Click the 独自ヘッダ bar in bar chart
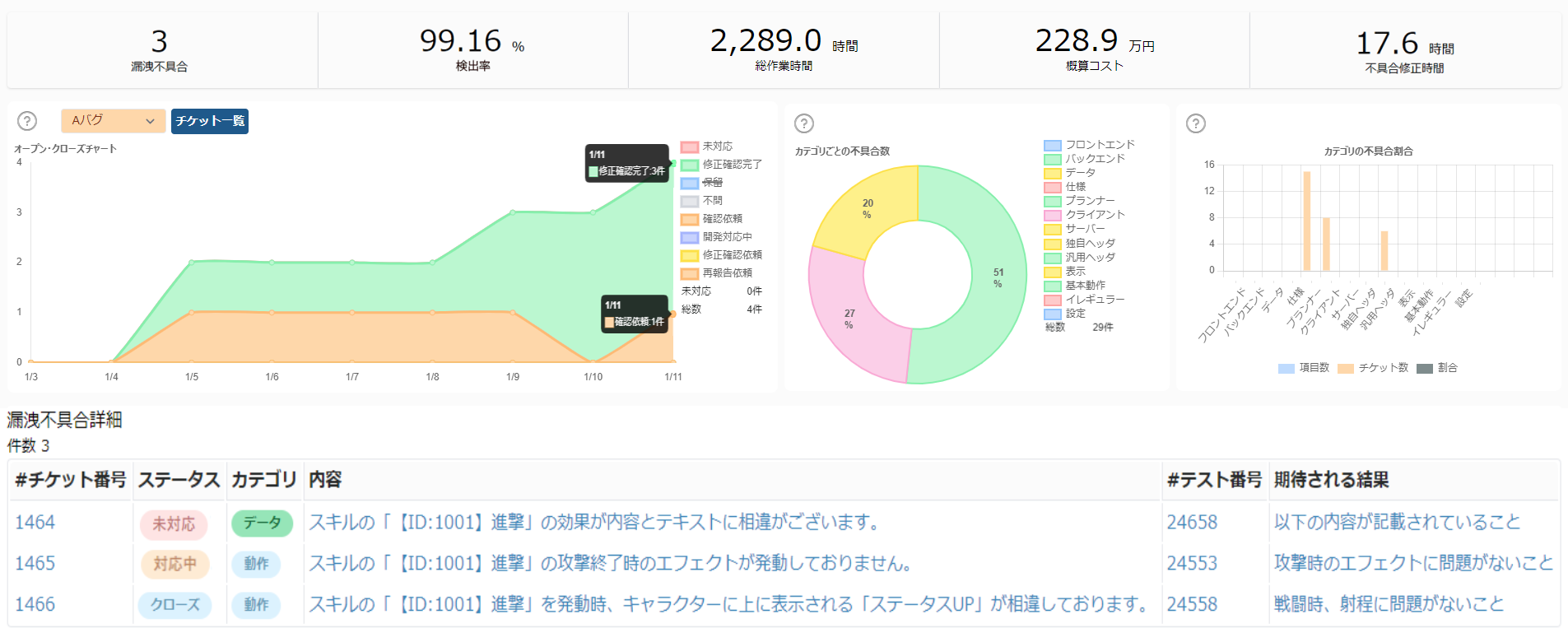Image resolution: width=1568 pixels, height=633 pixels. pos(1384,251)
